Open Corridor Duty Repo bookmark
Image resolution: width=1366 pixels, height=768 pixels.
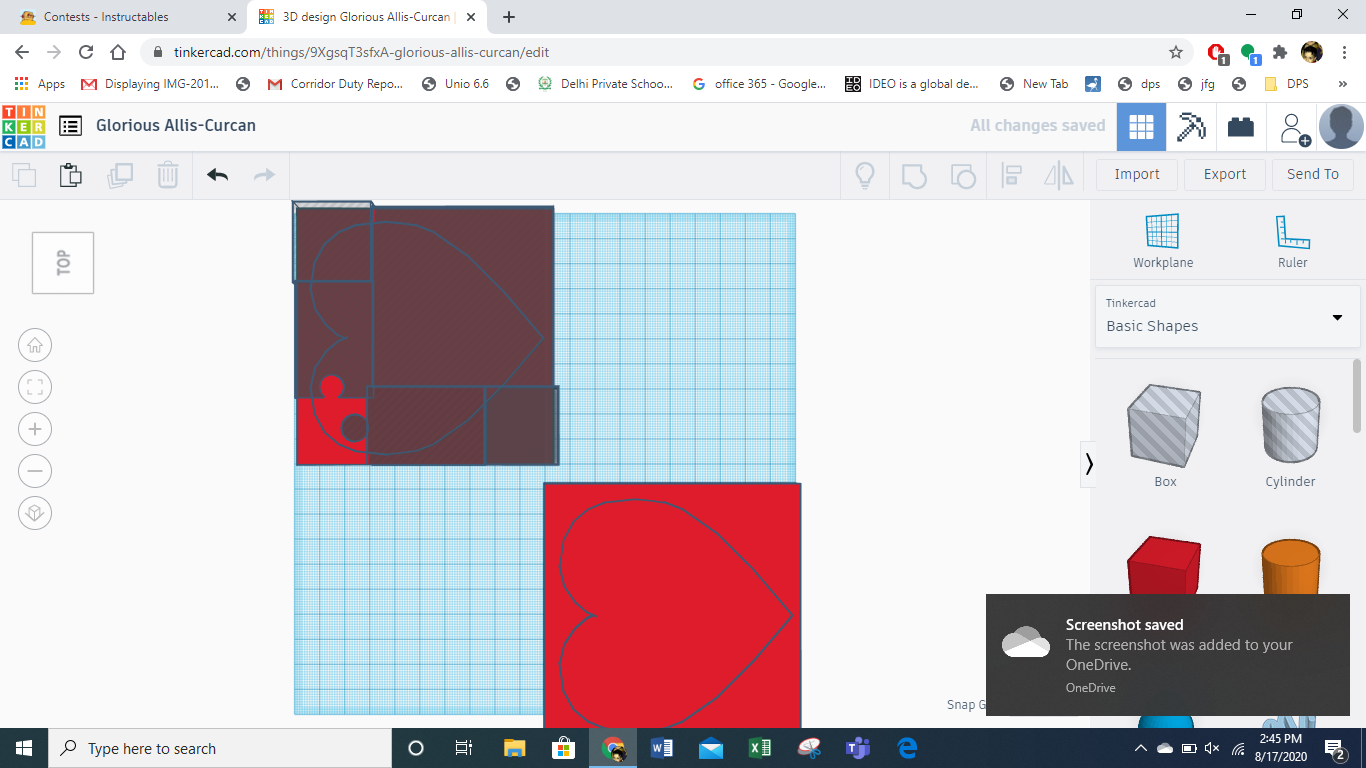point(335,84)
